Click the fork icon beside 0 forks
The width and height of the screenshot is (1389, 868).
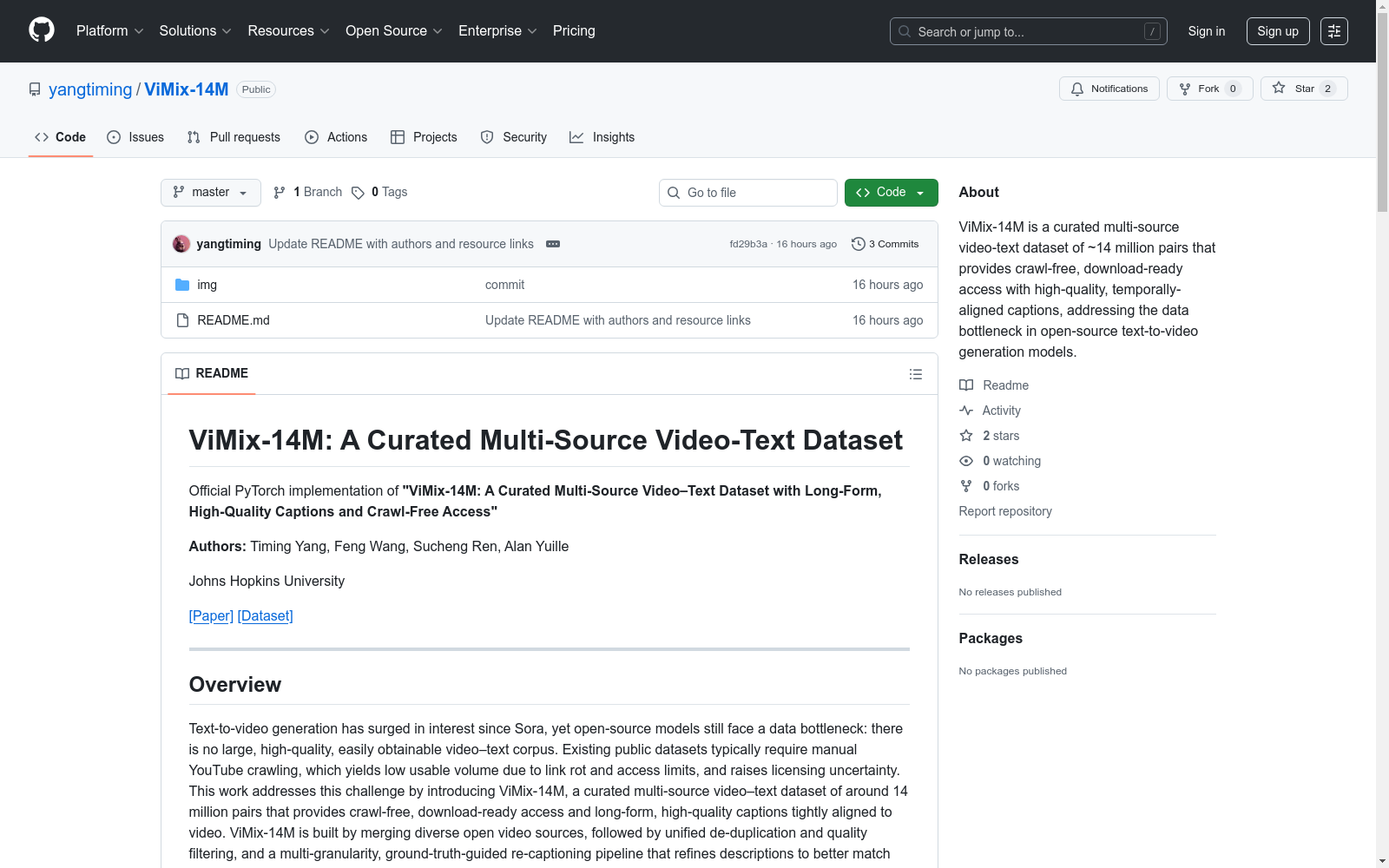pos(966,486)
